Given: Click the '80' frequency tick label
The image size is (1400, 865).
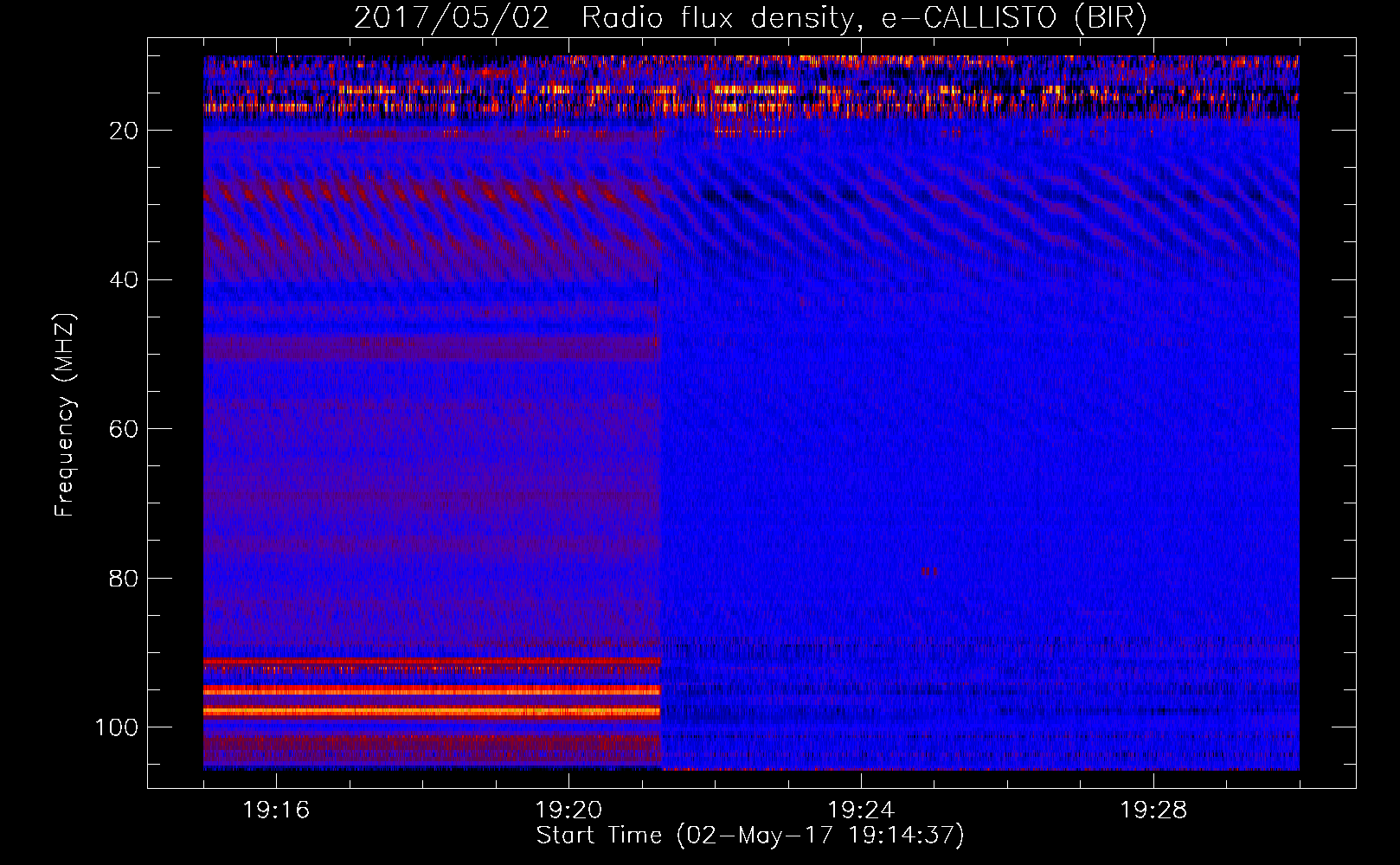Looking at the screenshot, I should pyautogui.click(x=124, y=578).
